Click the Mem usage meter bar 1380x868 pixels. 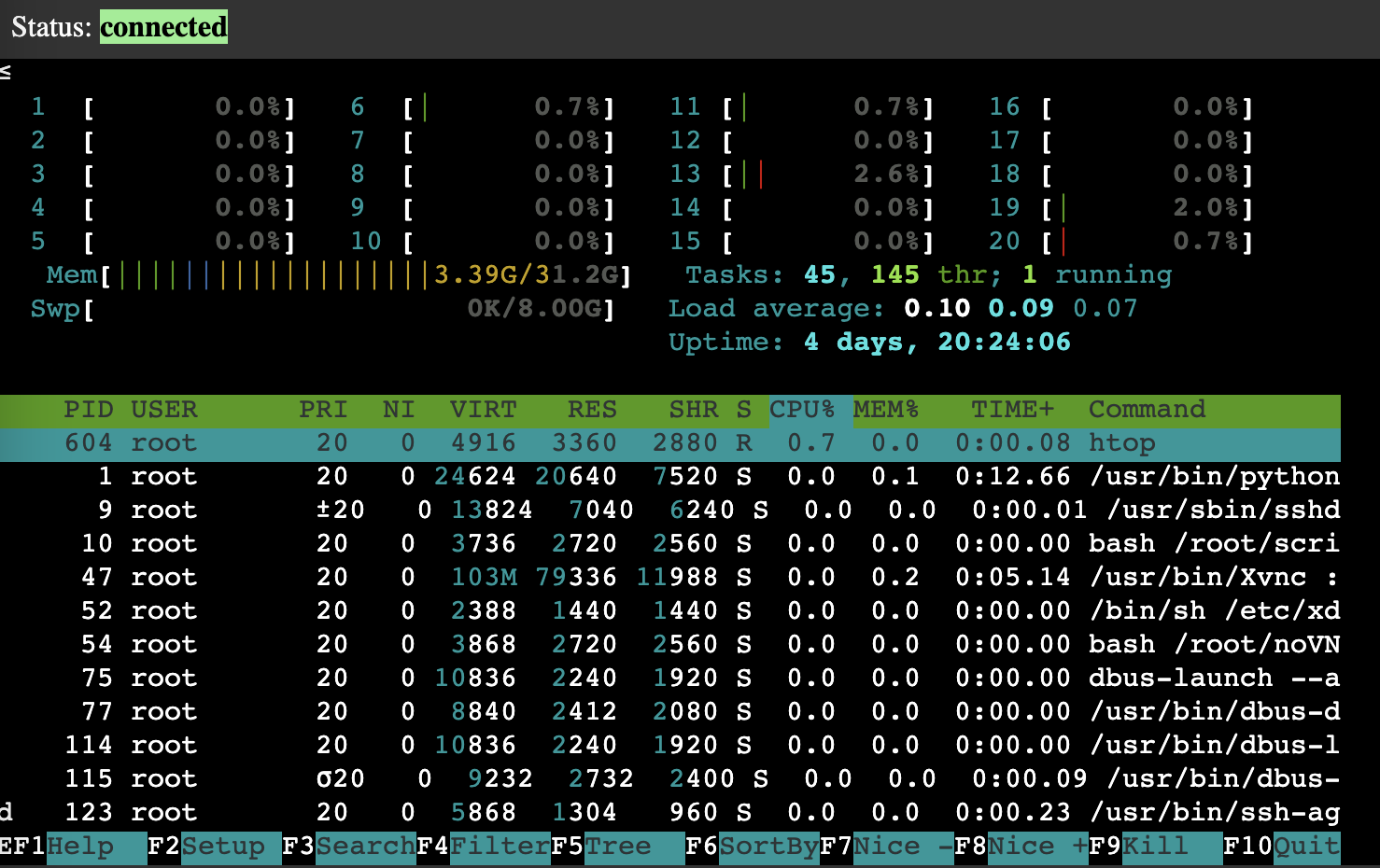(x=339, y=275)
